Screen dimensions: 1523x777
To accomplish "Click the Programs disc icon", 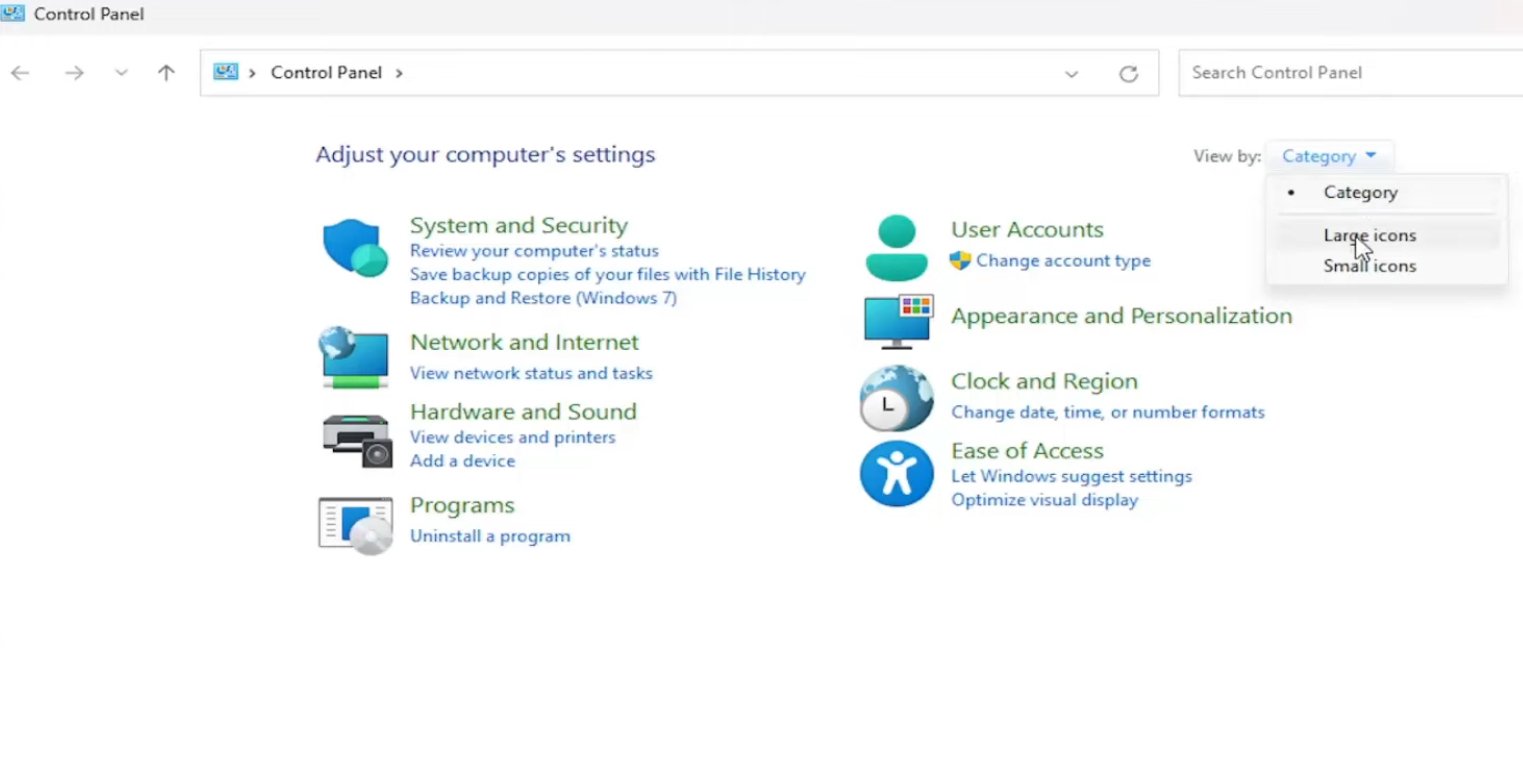I will click(x=355, y=525).
